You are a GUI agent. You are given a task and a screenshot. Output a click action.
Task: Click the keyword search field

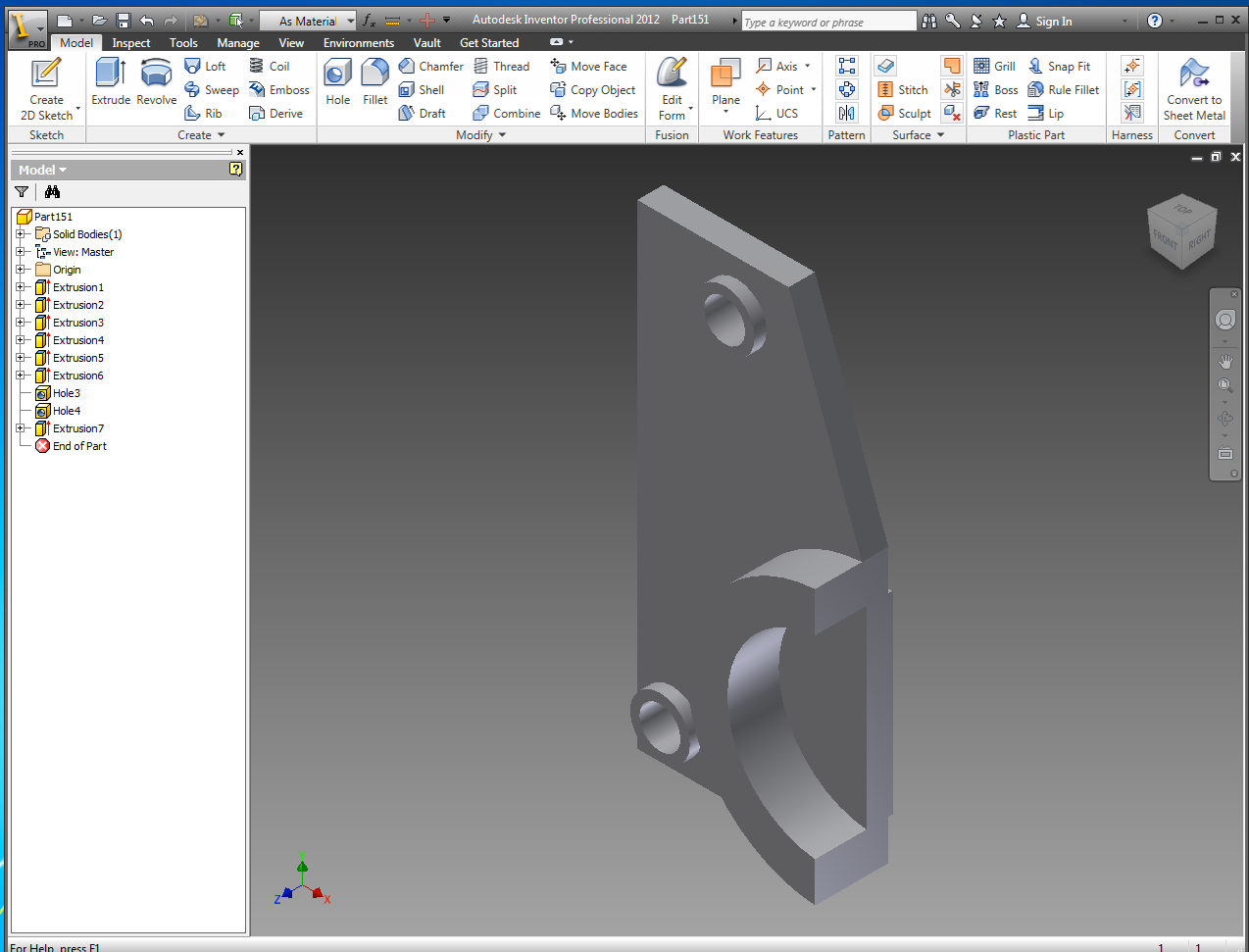828,20
